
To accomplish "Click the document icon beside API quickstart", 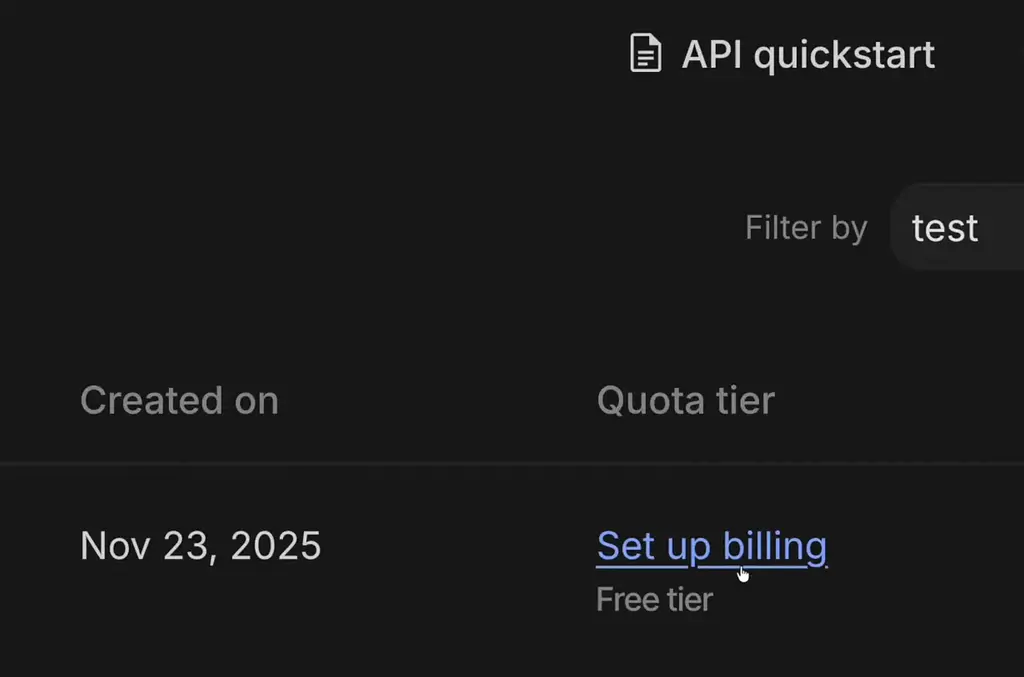I will click(645, 54).
